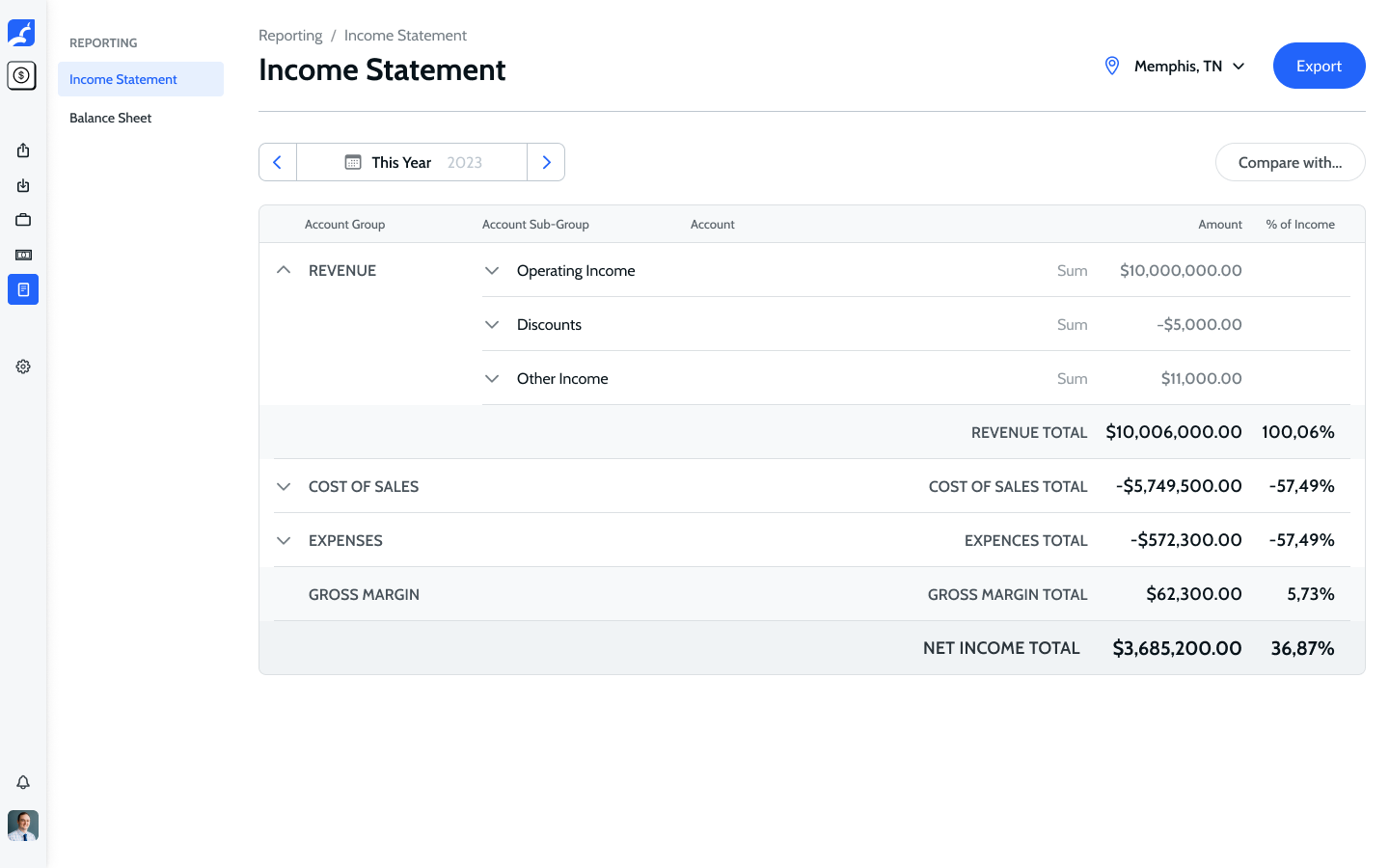Open the briefcase section in sidebar
The height and width of the screenshot is (868, 1389).
(23, 220)
